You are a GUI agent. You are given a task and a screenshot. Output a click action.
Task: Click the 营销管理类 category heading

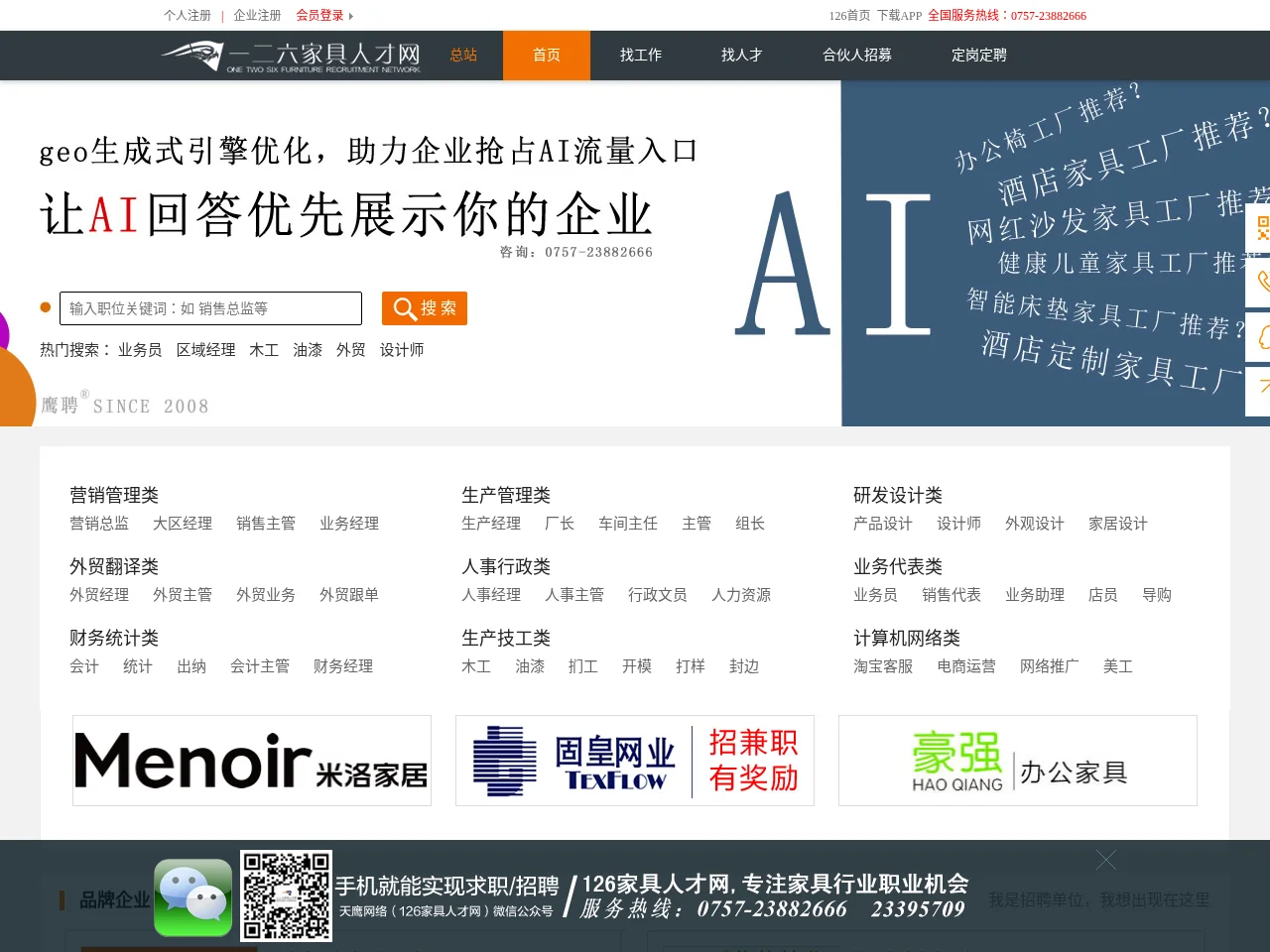coord(114,495)
